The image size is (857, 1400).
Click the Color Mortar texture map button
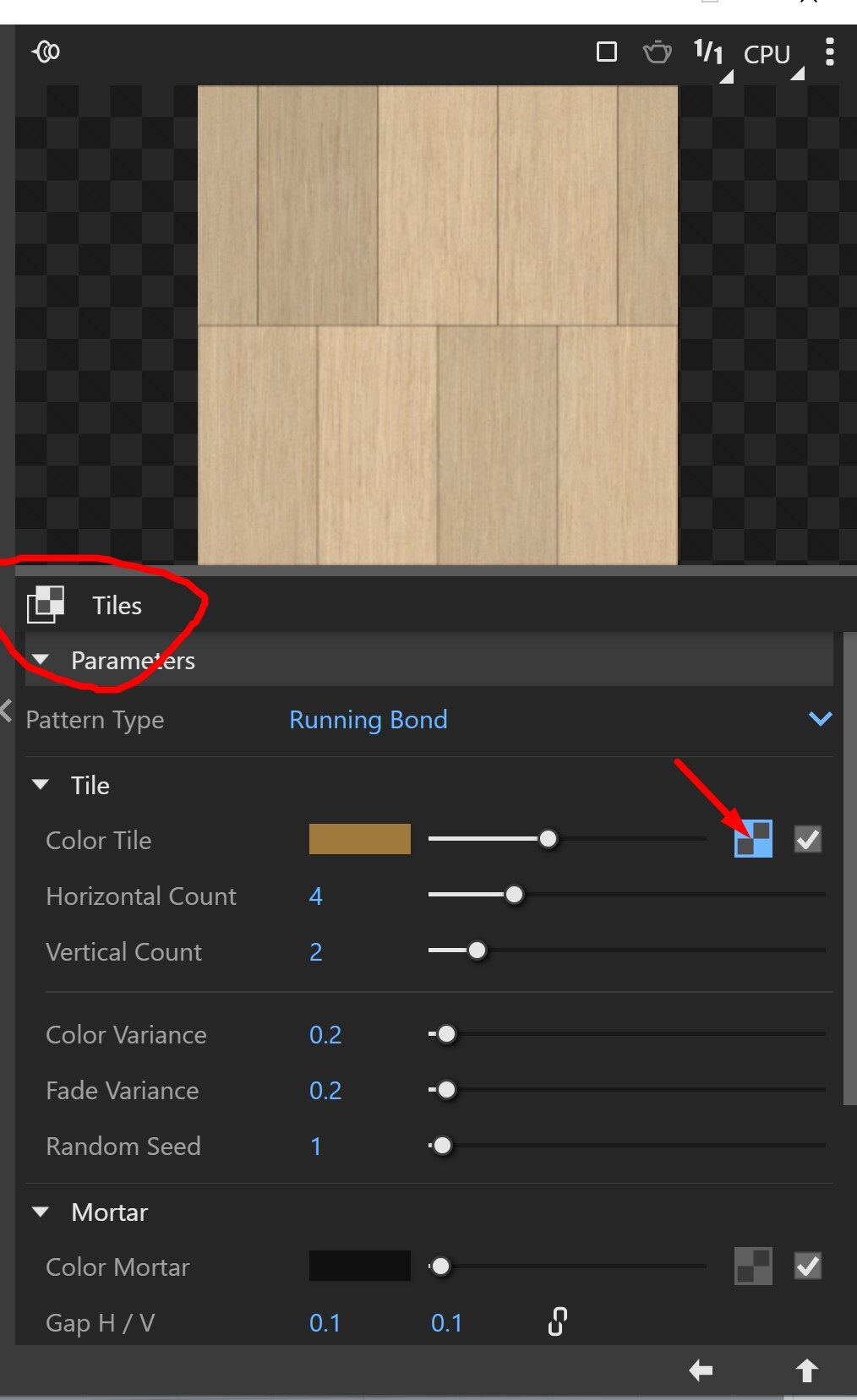[753, 1266]
